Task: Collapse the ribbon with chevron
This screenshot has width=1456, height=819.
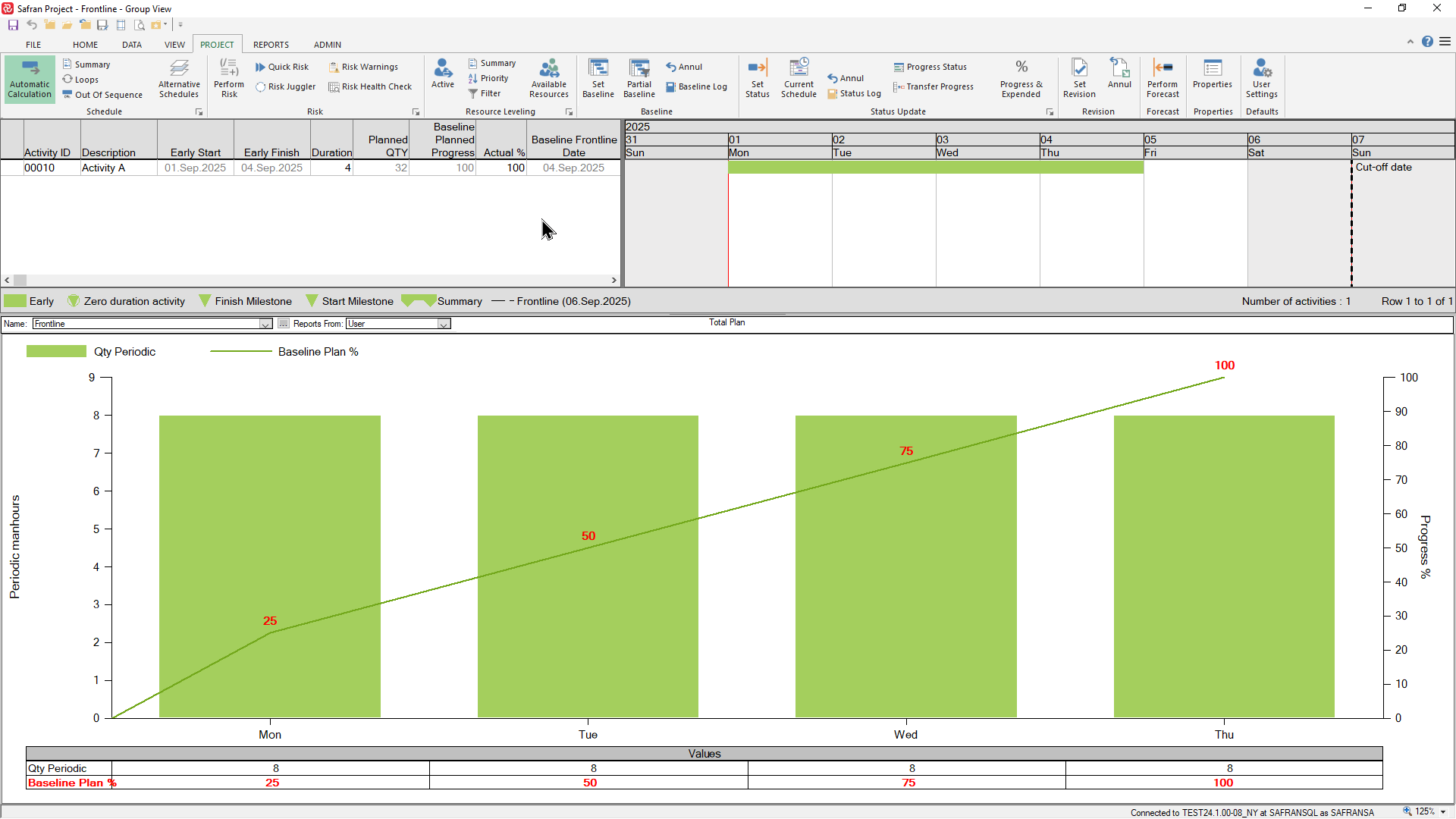Action: (x=1410, y=42)
